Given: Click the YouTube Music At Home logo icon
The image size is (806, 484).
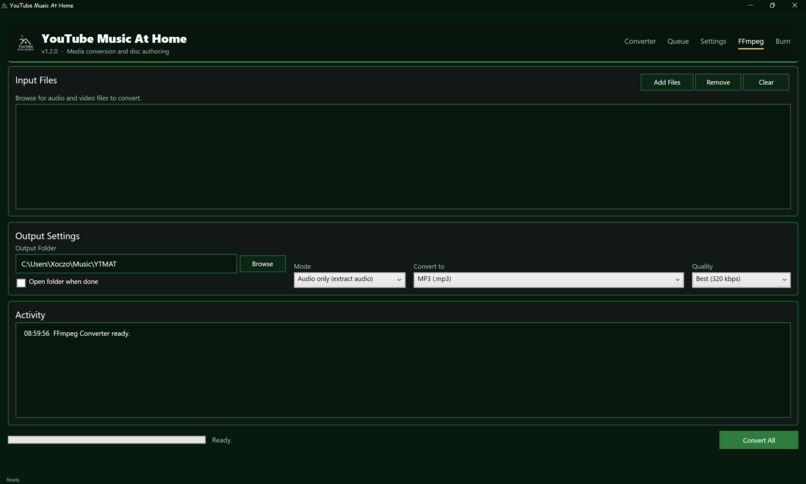Looking at the screenshot, I should (x=25, y=43).
